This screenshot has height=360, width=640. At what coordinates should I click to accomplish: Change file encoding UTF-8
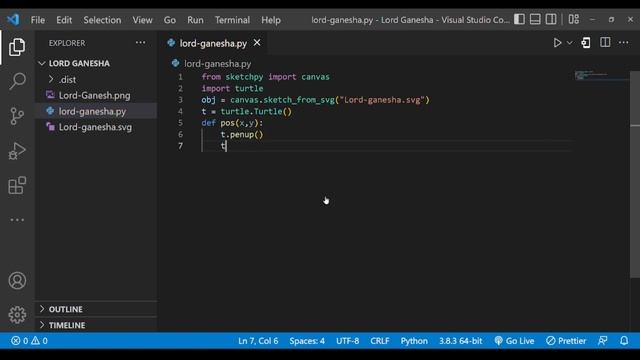347,341
